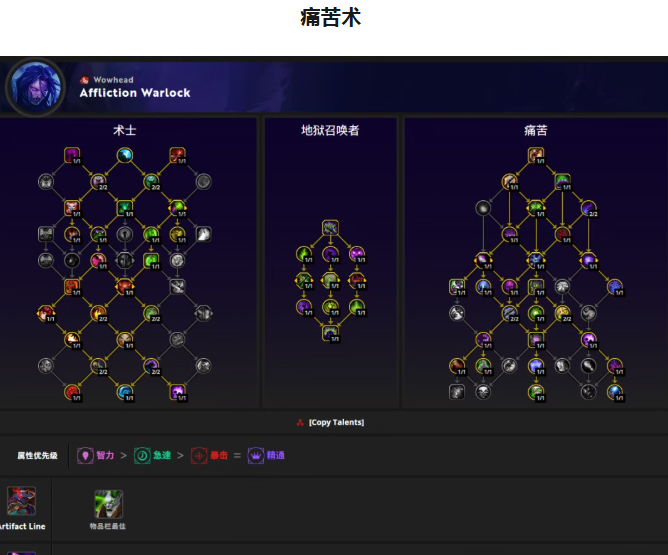Select the 痛苦 spec tree heading

click(x=536, y=130)
